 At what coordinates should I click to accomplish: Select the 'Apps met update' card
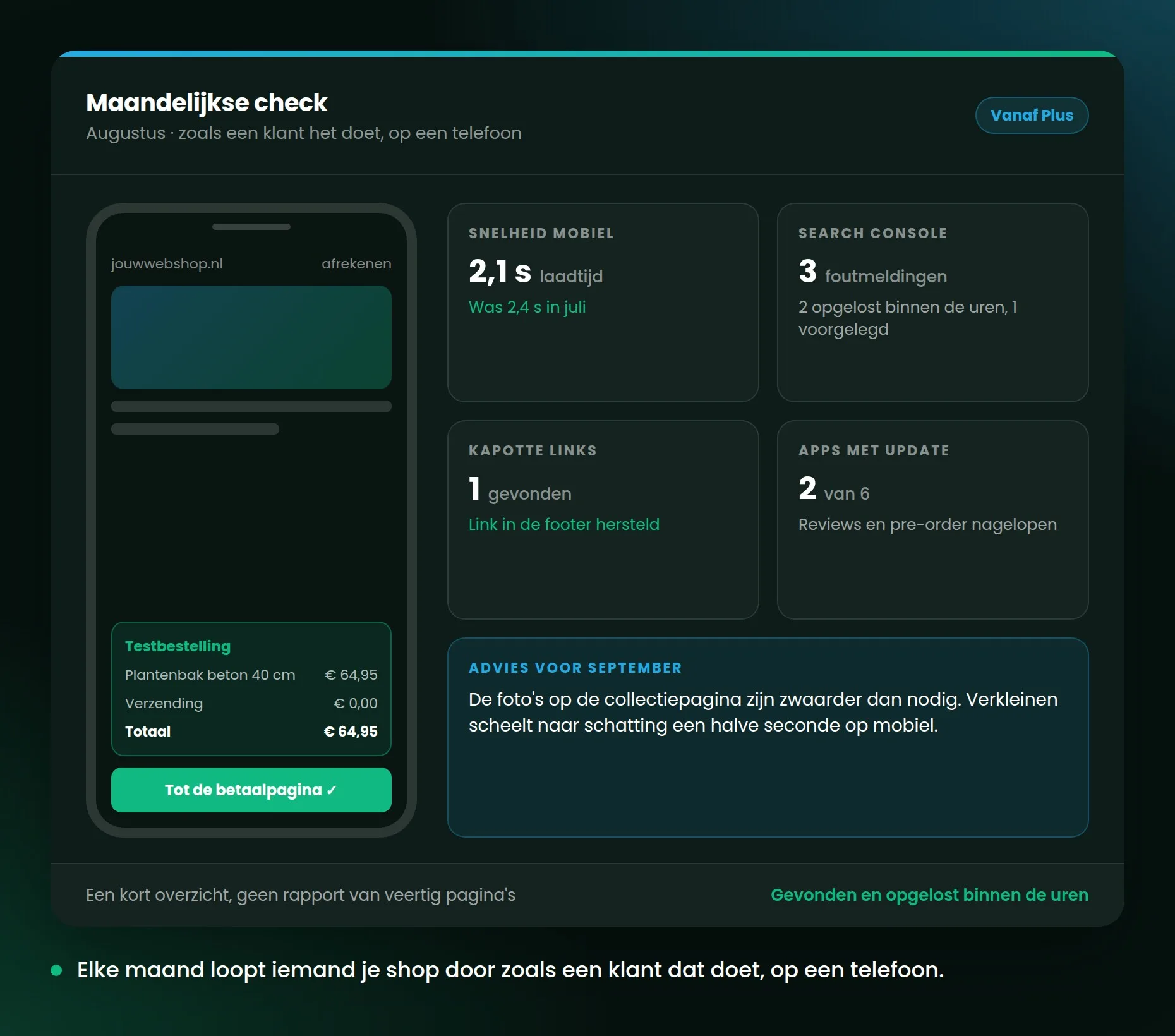pyautogui.click(x=932, y=519)
